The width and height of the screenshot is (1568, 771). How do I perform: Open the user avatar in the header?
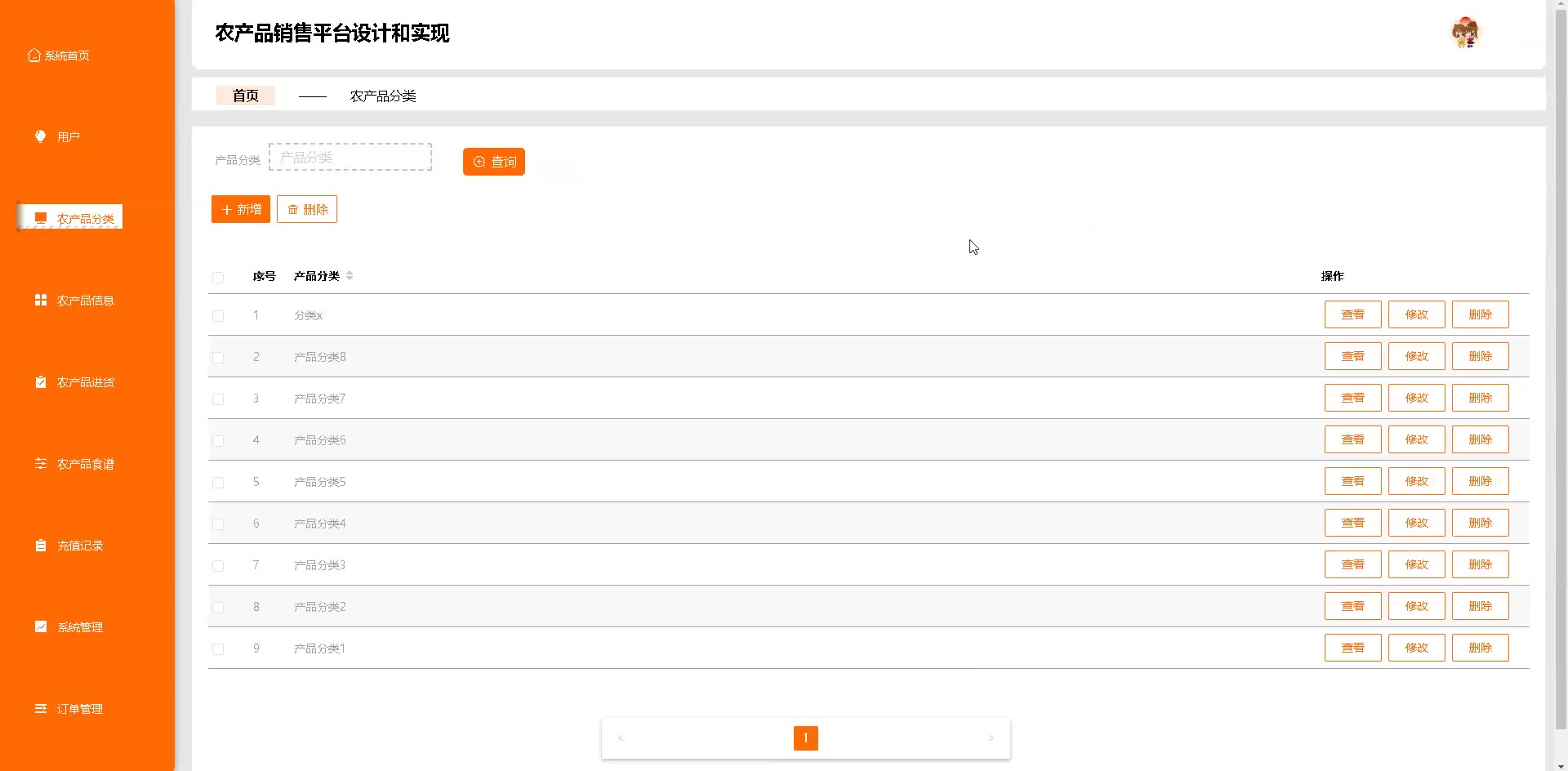(1465, 33)
